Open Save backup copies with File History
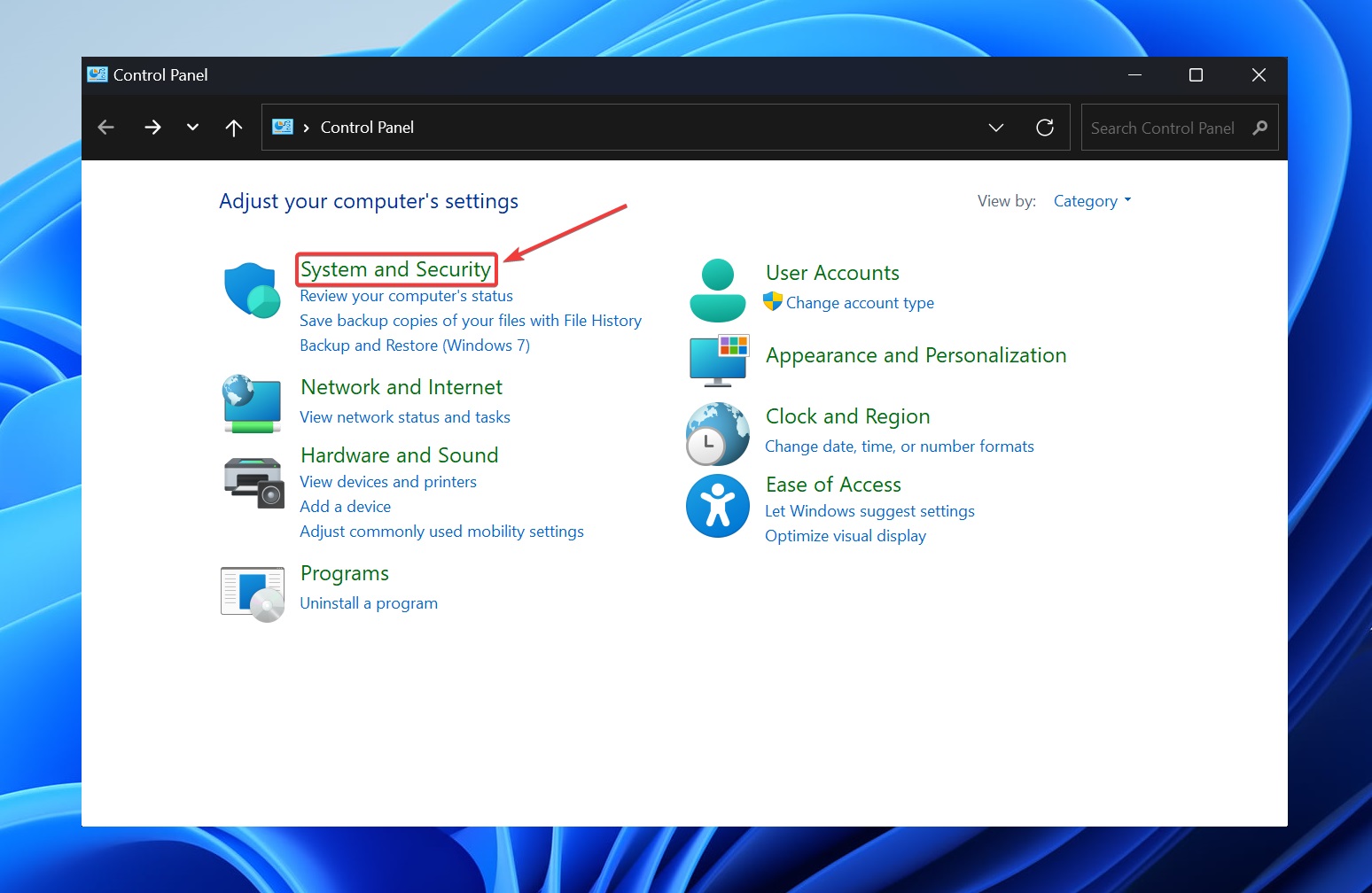 pyautogui.click(x=471, y=321)
